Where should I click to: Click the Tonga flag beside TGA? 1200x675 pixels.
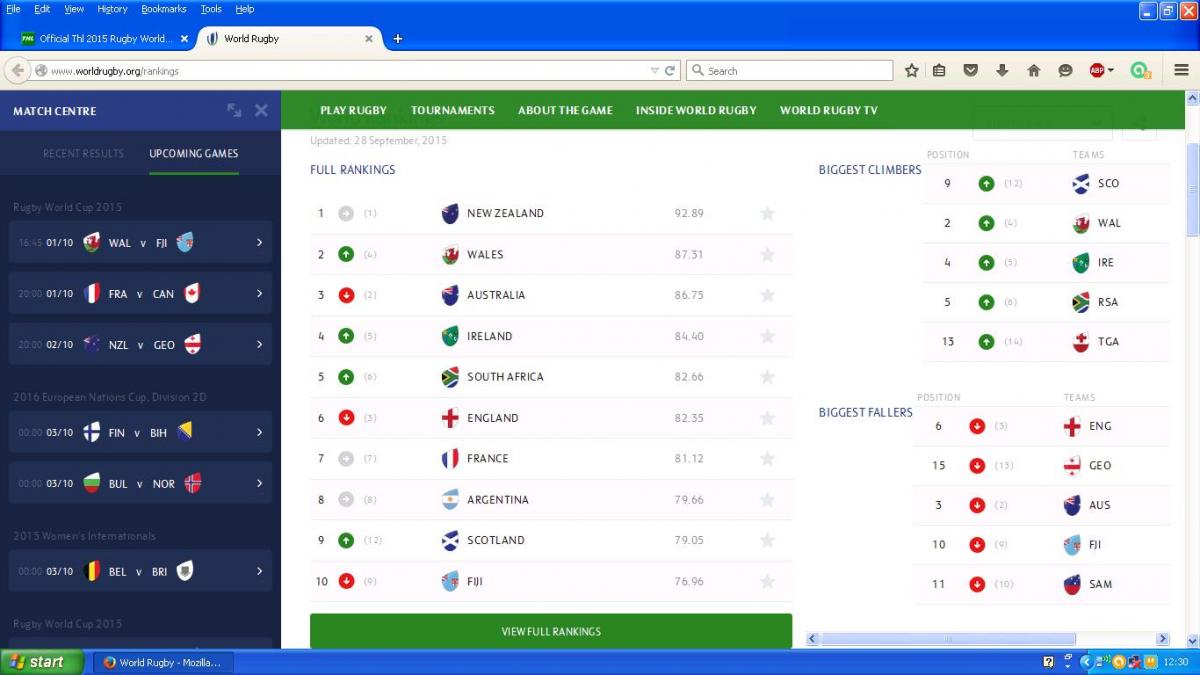click(x=1080, y=341)
